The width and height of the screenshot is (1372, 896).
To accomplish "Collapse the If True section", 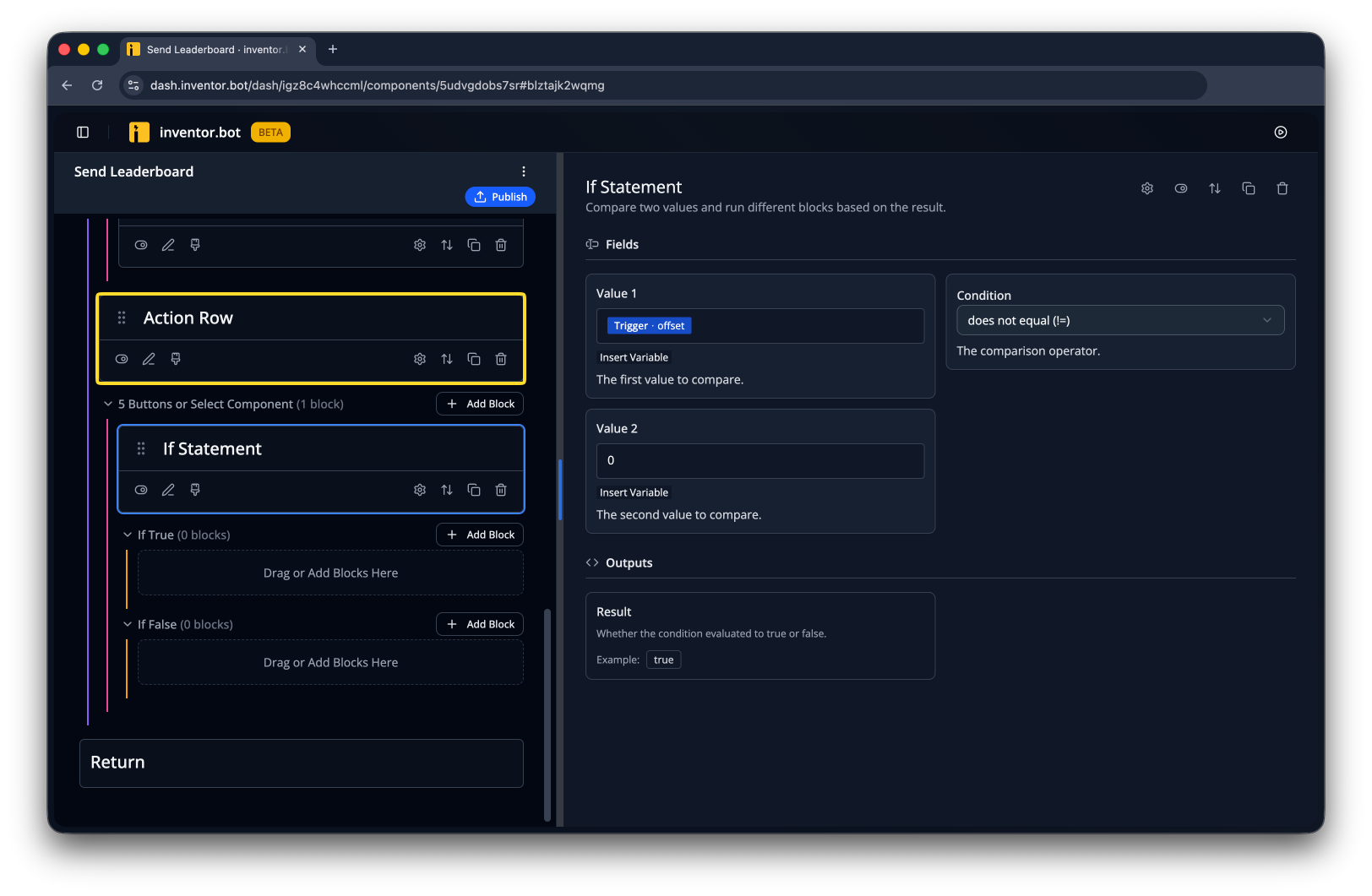I will click(128, 535).
